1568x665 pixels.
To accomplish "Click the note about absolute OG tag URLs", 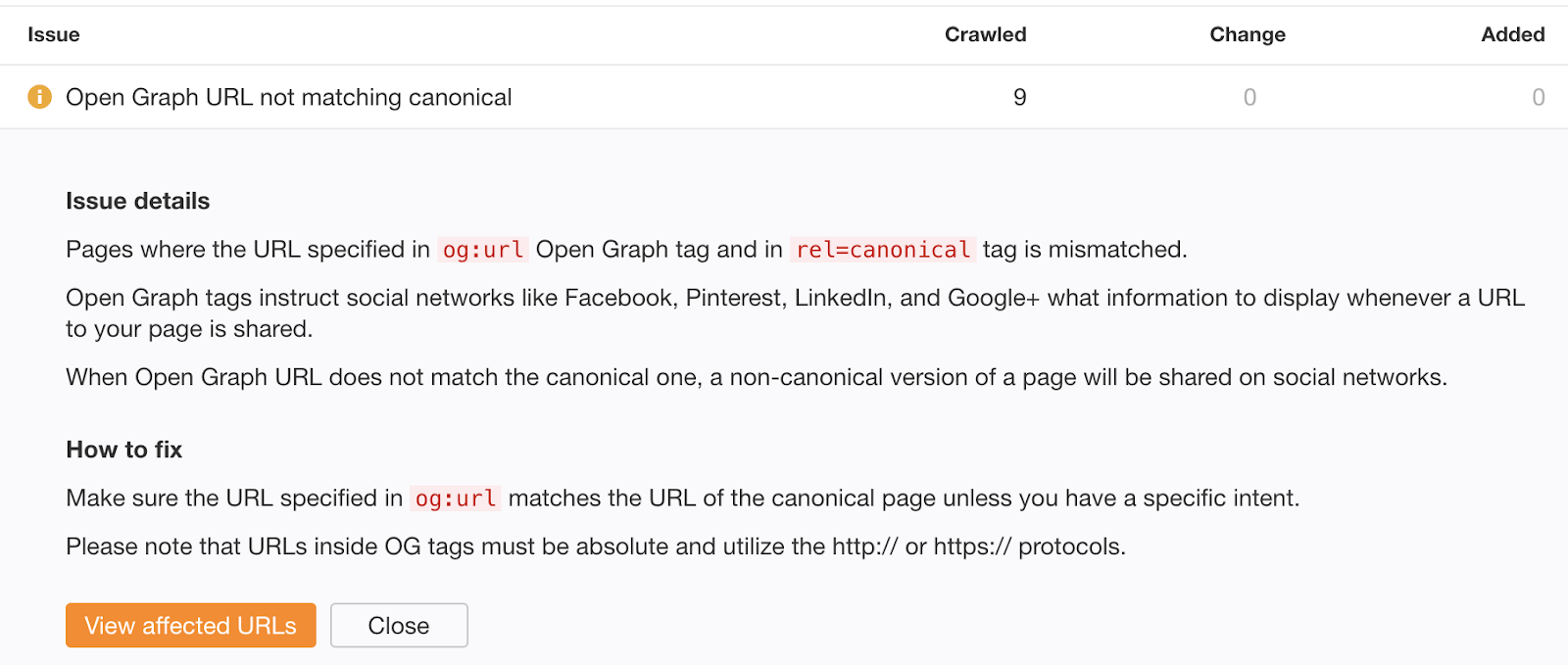I will pyautogui.click(x=595, y=546).
